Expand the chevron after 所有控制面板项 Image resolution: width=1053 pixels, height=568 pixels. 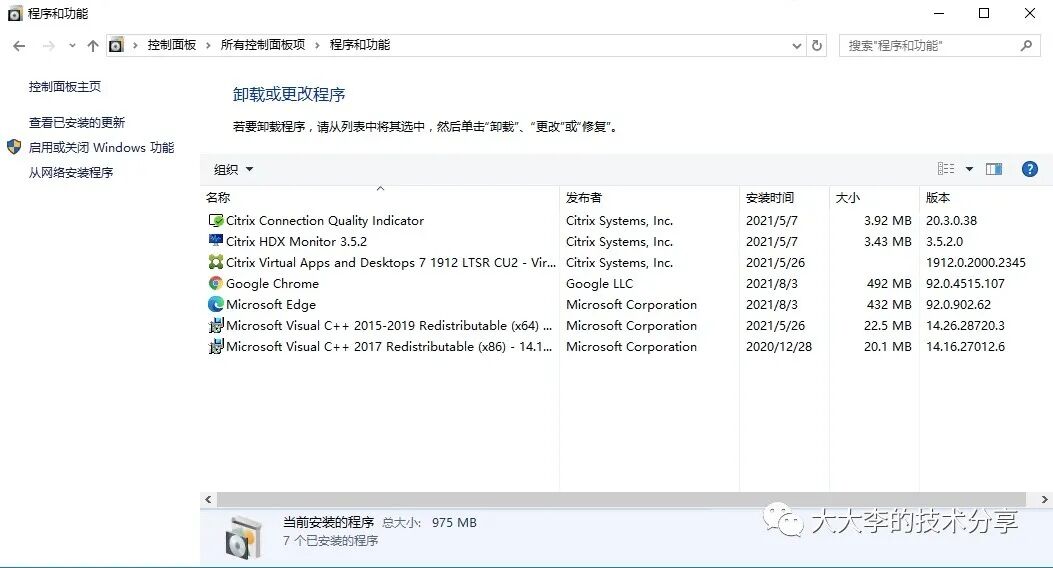[x=317, y=45]
